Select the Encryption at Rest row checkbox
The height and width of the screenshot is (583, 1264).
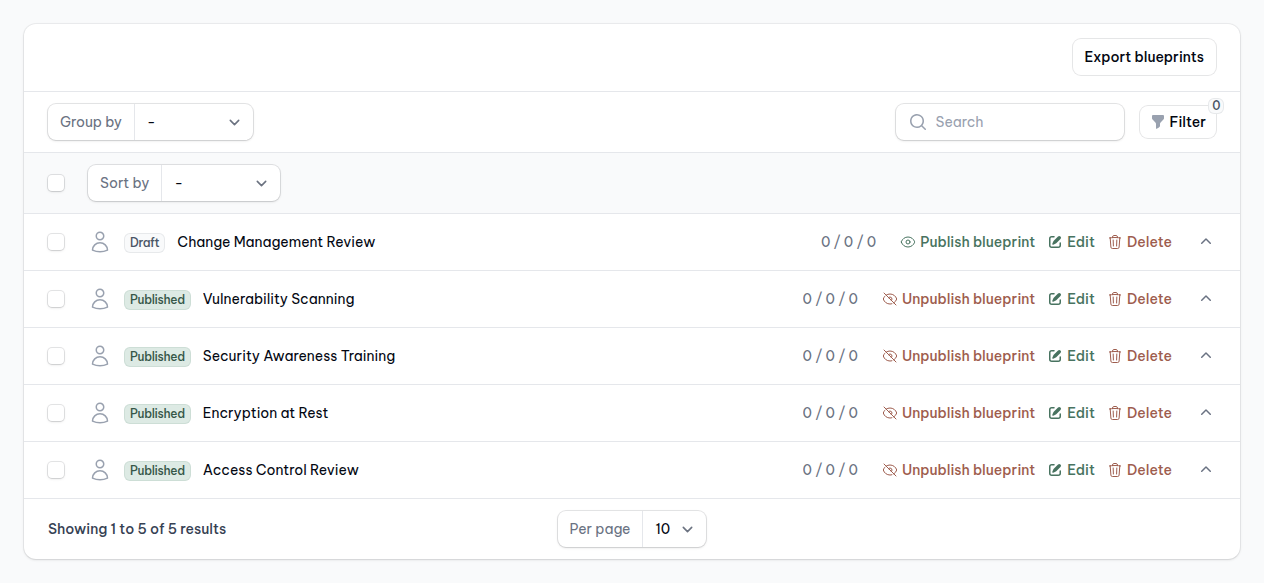(x=56, y=413)
